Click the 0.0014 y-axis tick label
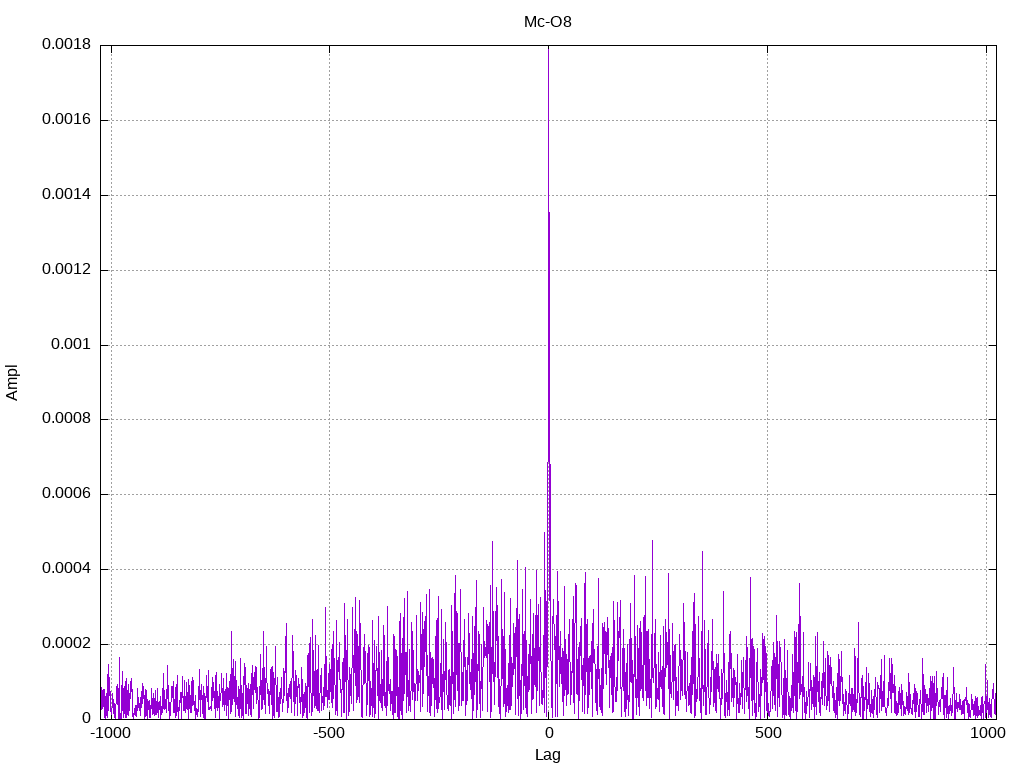This screenshot has width=1024, height=768. pyautogui.click(x=67, y=194)
